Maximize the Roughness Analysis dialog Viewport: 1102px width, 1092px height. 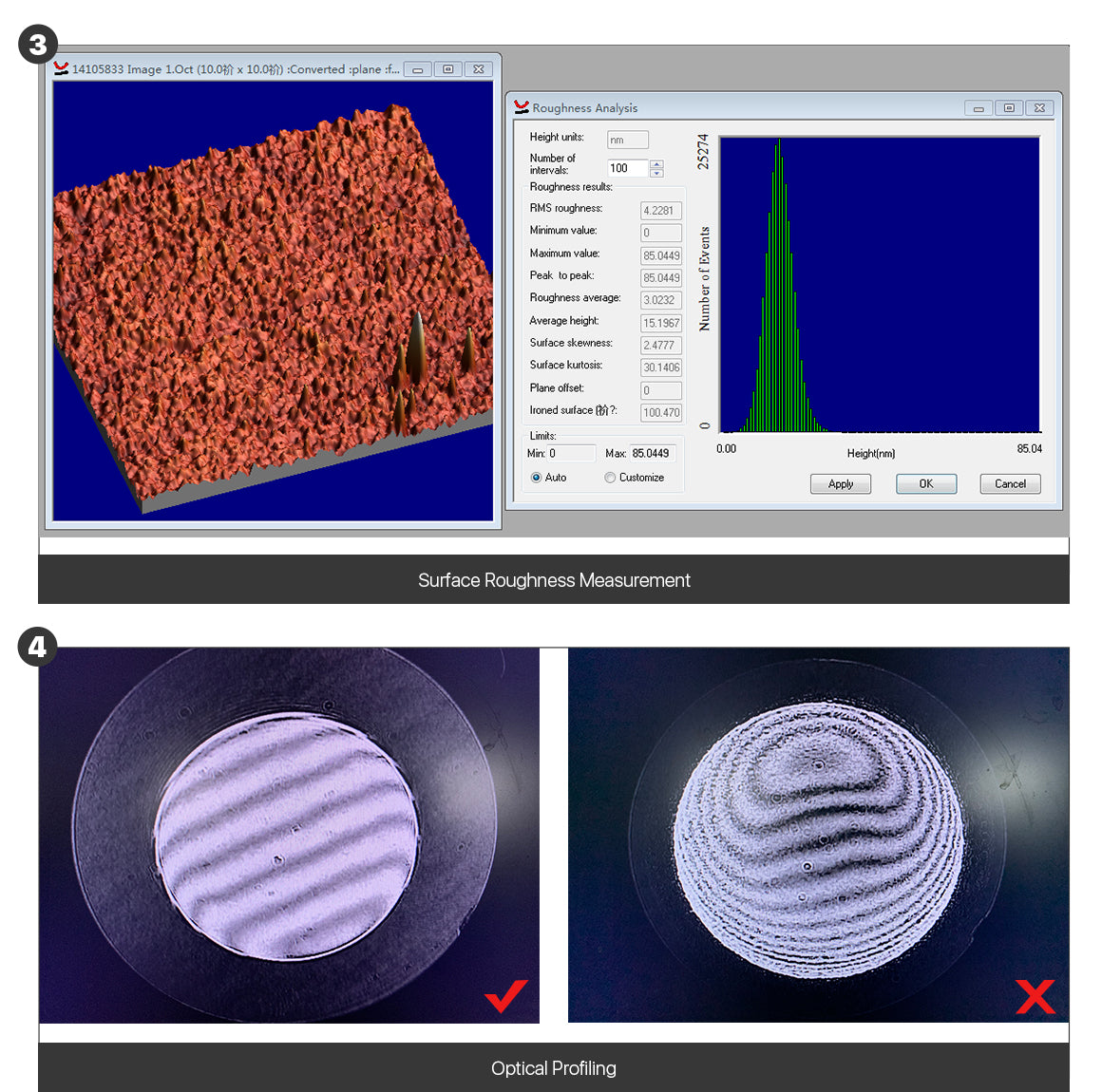click(1009, 108)
